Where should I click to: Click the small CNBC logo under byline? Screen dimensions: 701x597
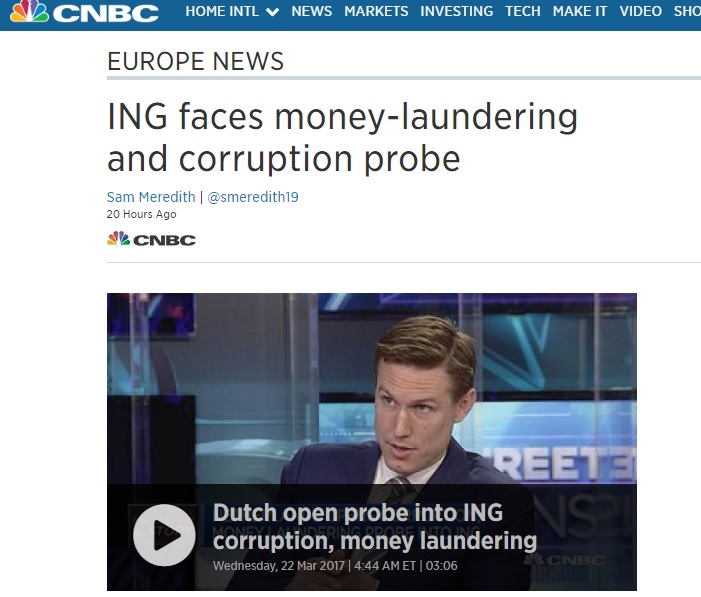[x=151, y=239]
